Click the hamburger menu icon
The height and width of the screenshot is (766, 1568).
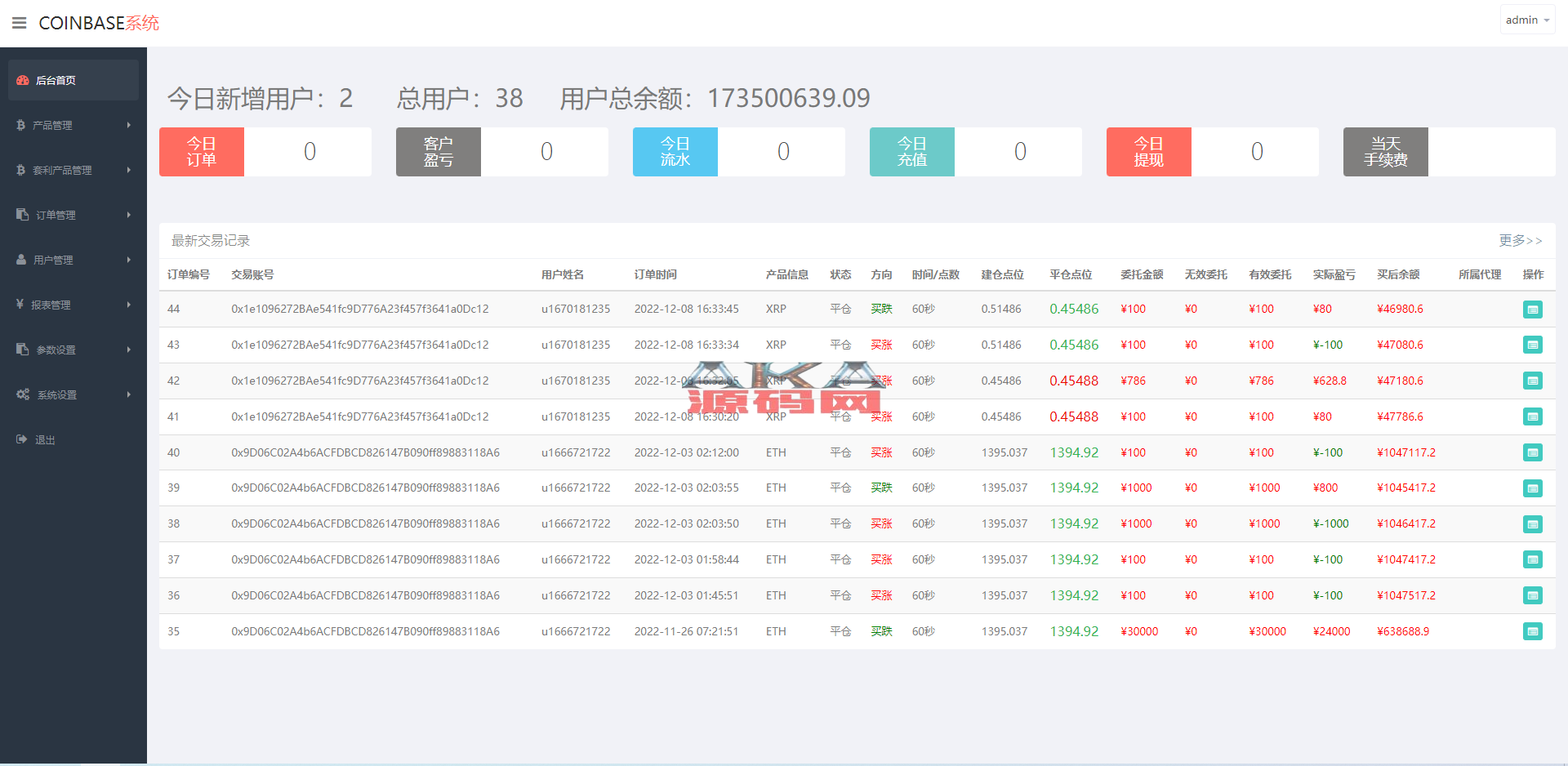click(x=19, y=23)
